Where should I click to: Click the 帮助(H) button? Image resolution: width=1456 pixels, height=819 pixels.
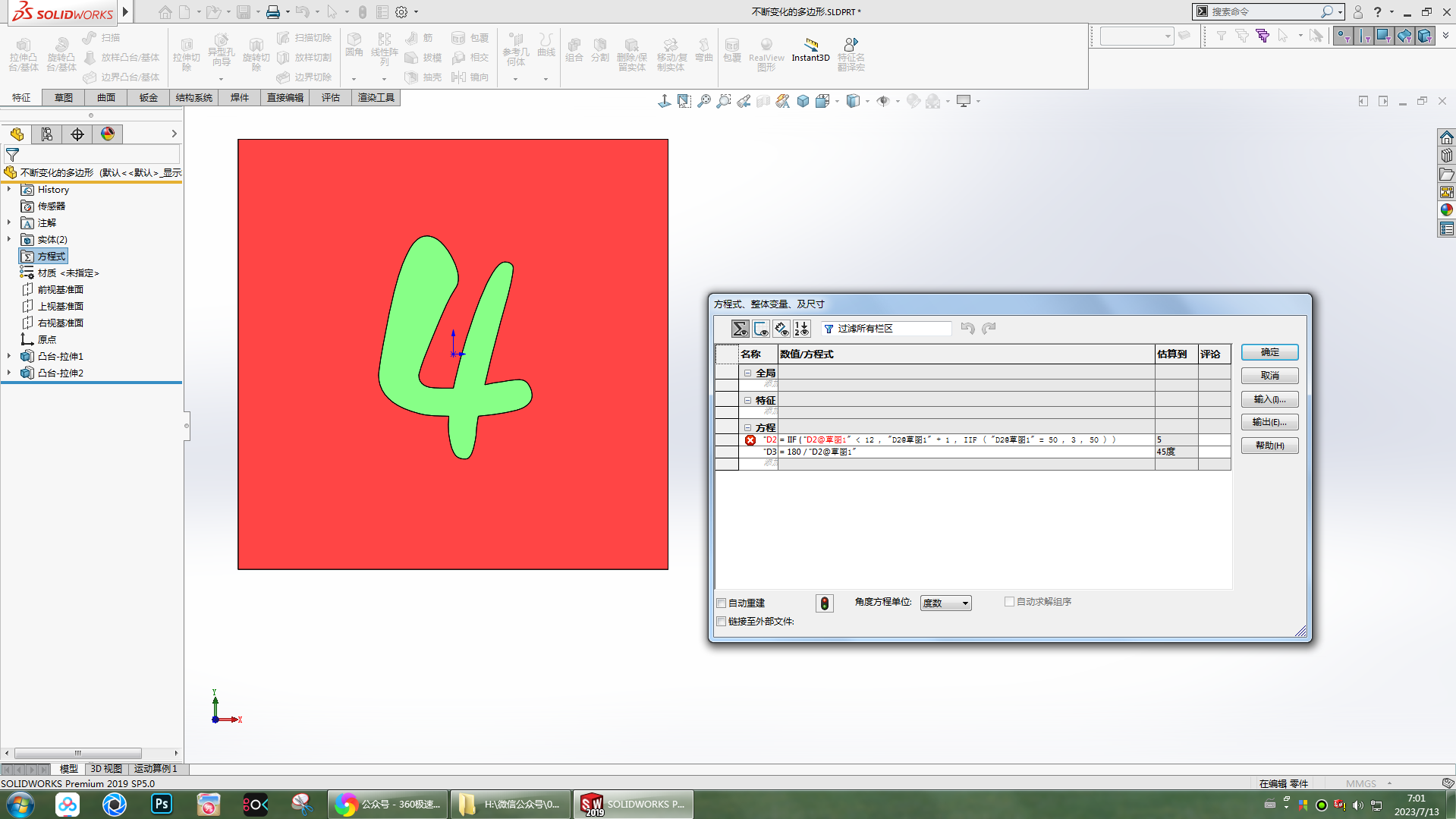[x=1270, y=446]
